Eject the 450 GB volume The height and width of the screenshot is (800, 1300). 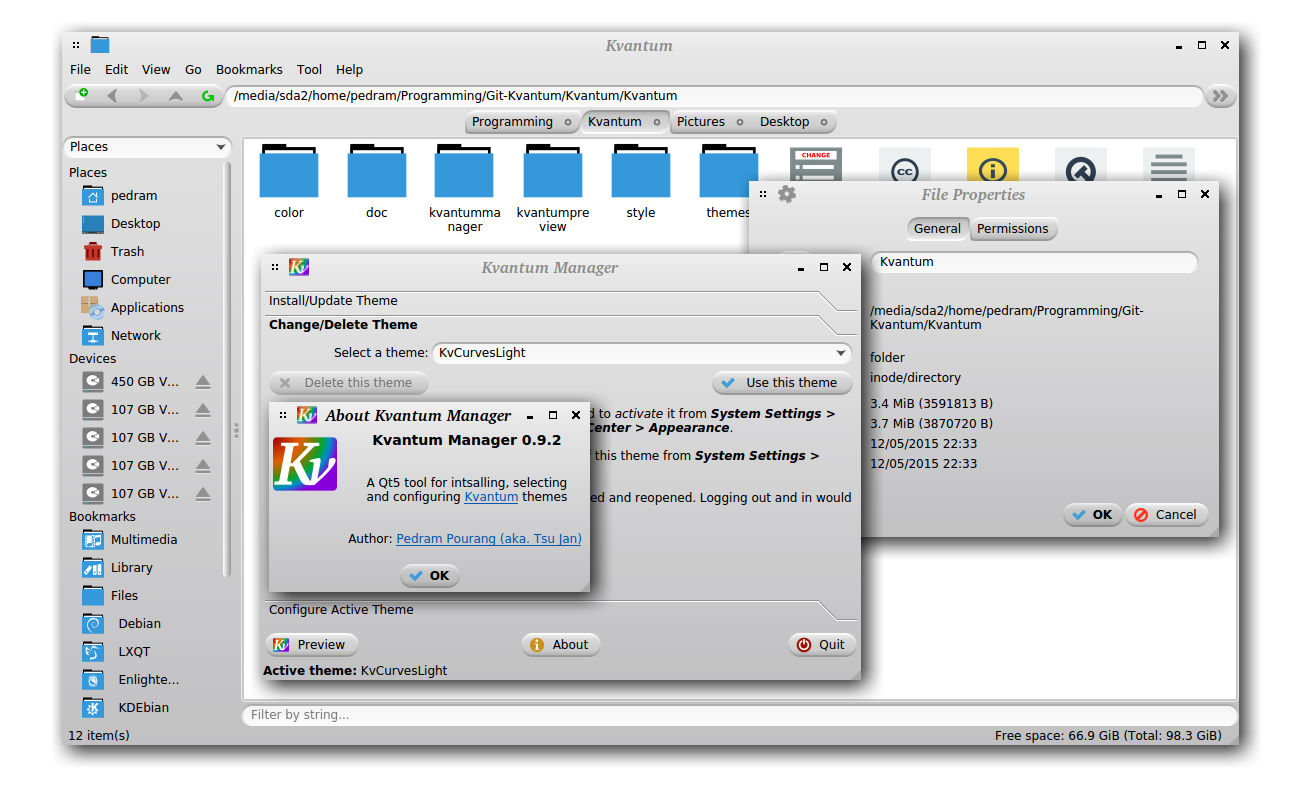coord(203,381)
